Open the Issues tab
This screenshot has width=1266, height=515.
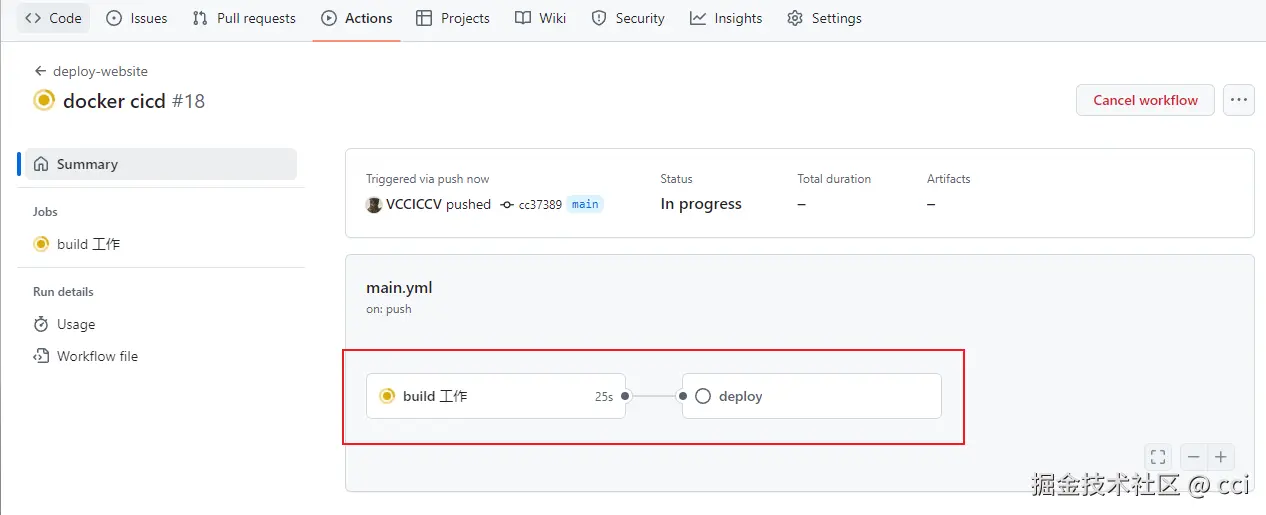[x=136, y=18]
